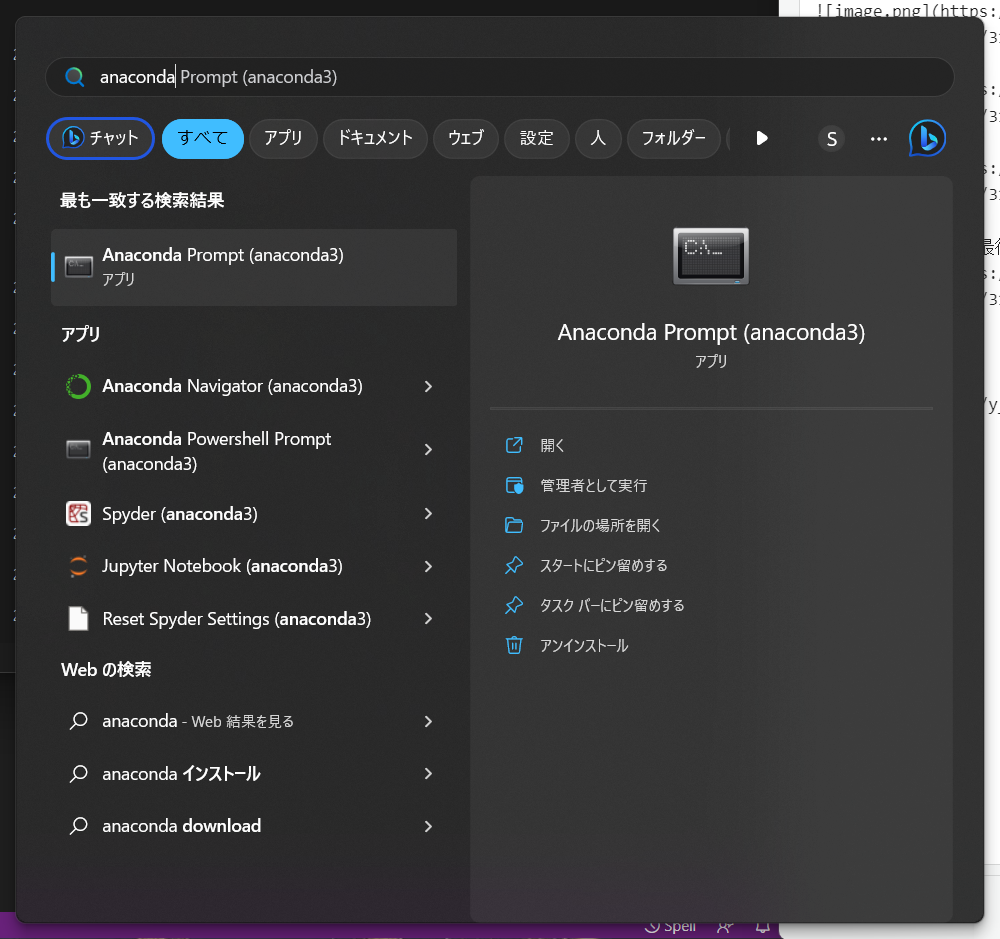Open the Bing chat icon
1000x939 pixels.
point(926,138)
